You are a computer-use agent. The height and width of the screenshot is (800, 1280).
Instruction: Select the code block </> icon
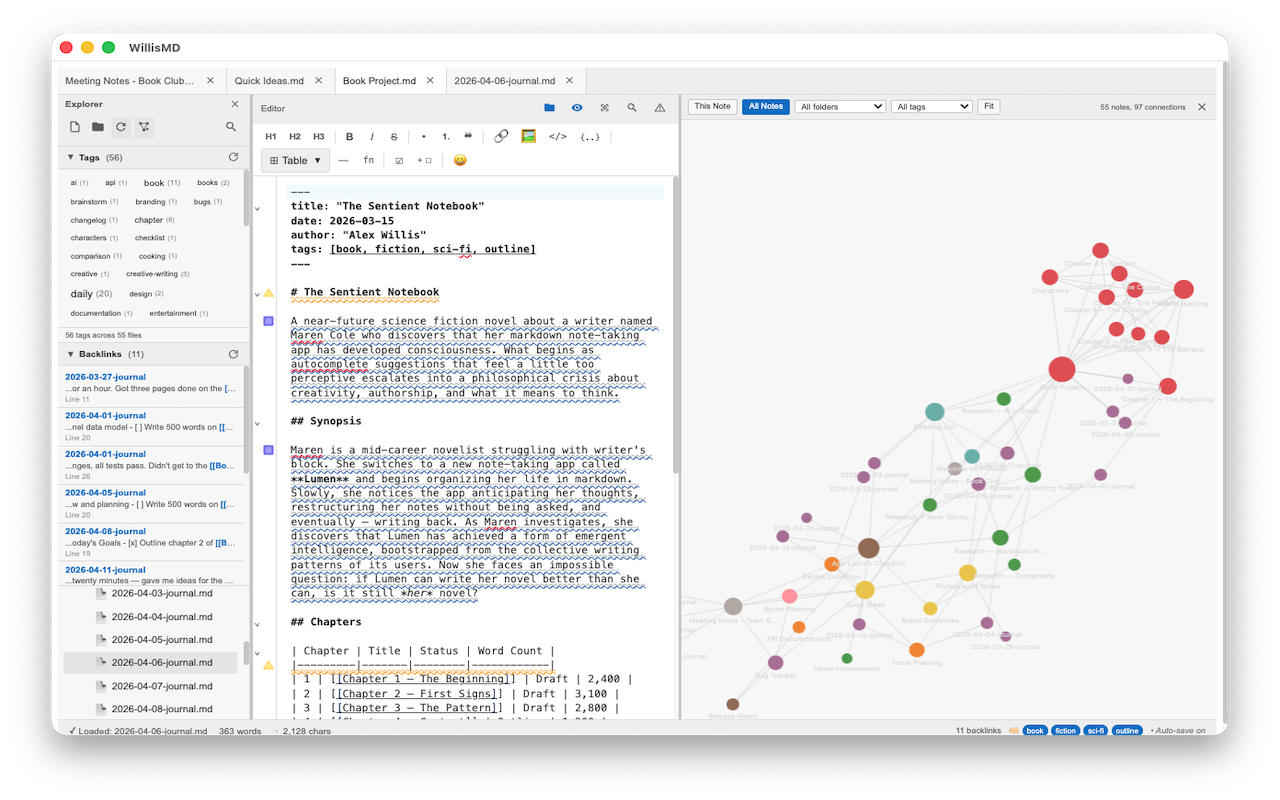(x=557, y=137)
